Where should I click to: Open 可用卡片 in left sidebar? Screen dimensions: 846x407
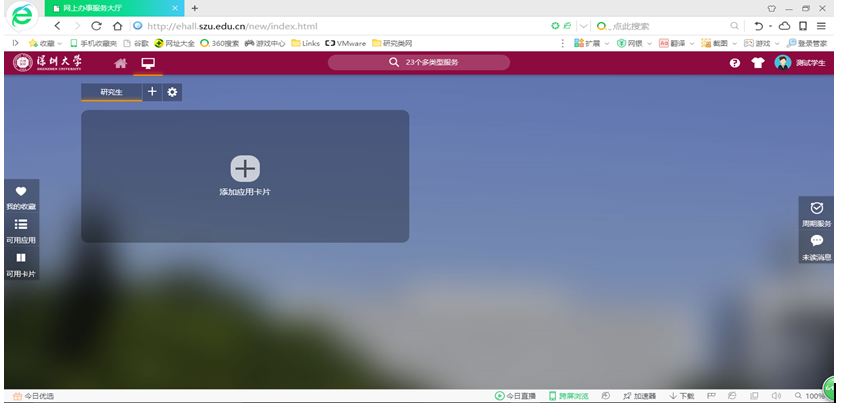21,264
